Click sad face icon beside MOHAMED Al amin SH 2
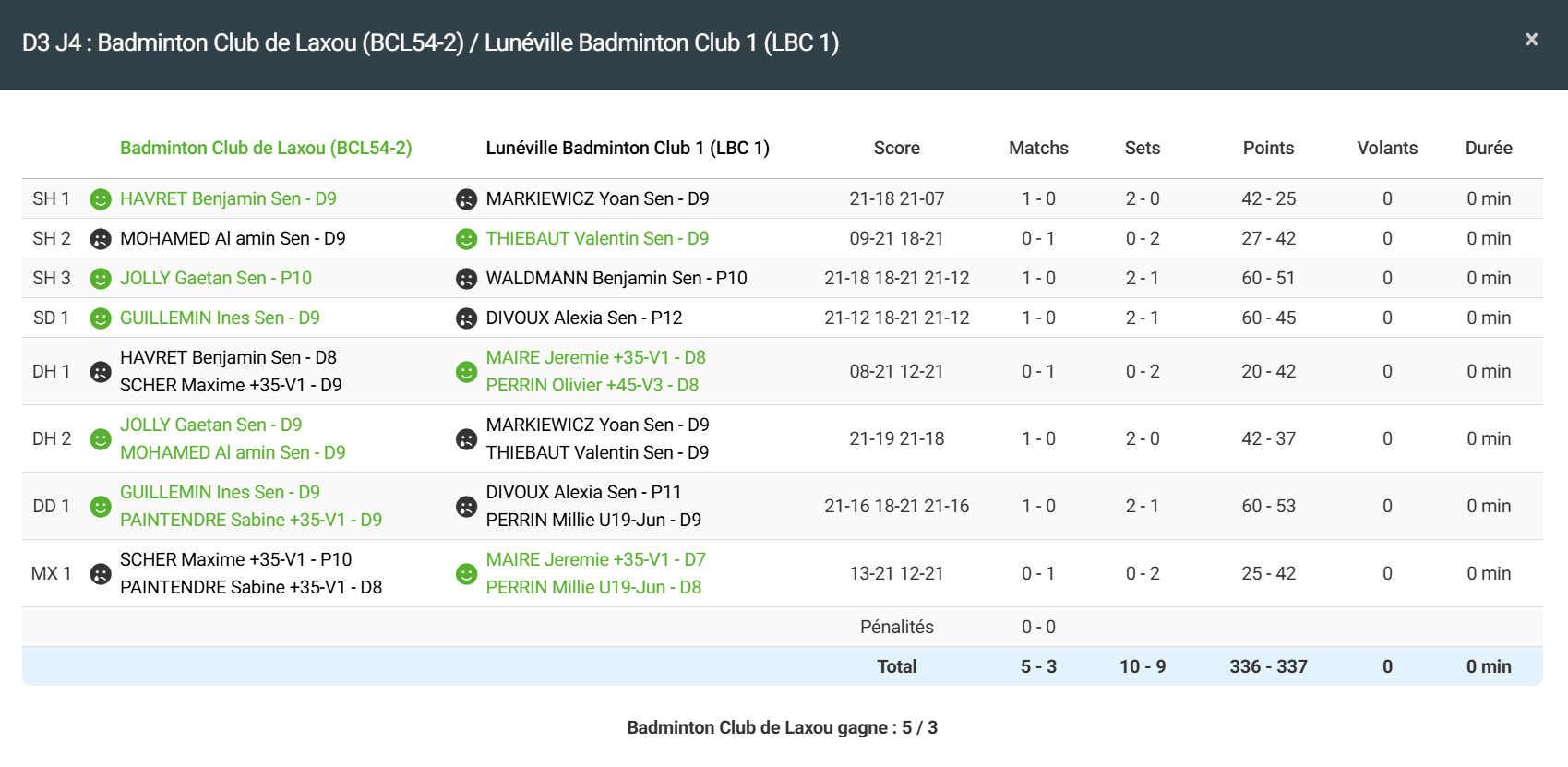Image resolution: width=1568 pixels, height=767 pixels. [x=101, y=239]
